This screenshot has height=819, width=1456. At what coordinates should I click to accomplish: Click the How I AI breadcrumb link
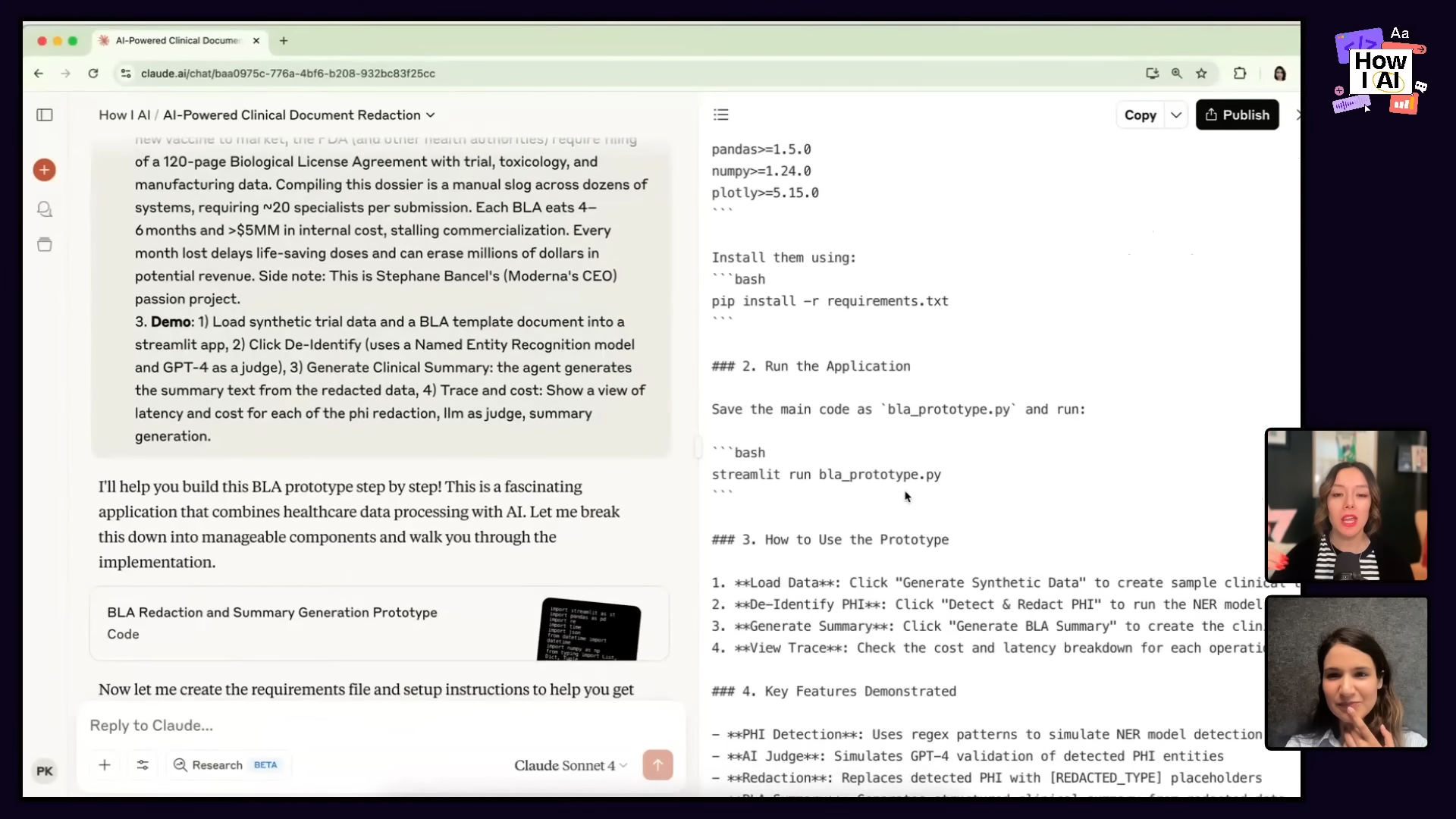(x=124, y=115)
